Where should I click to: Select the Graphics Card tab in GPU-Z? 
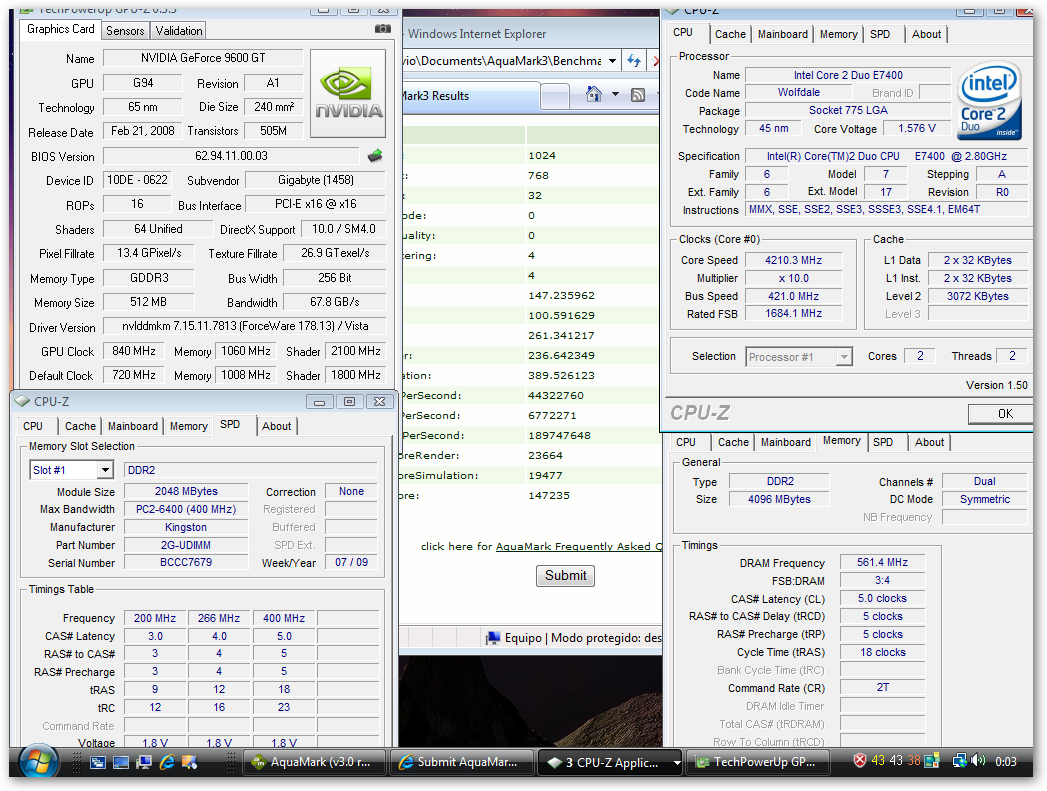click(61, 29)
